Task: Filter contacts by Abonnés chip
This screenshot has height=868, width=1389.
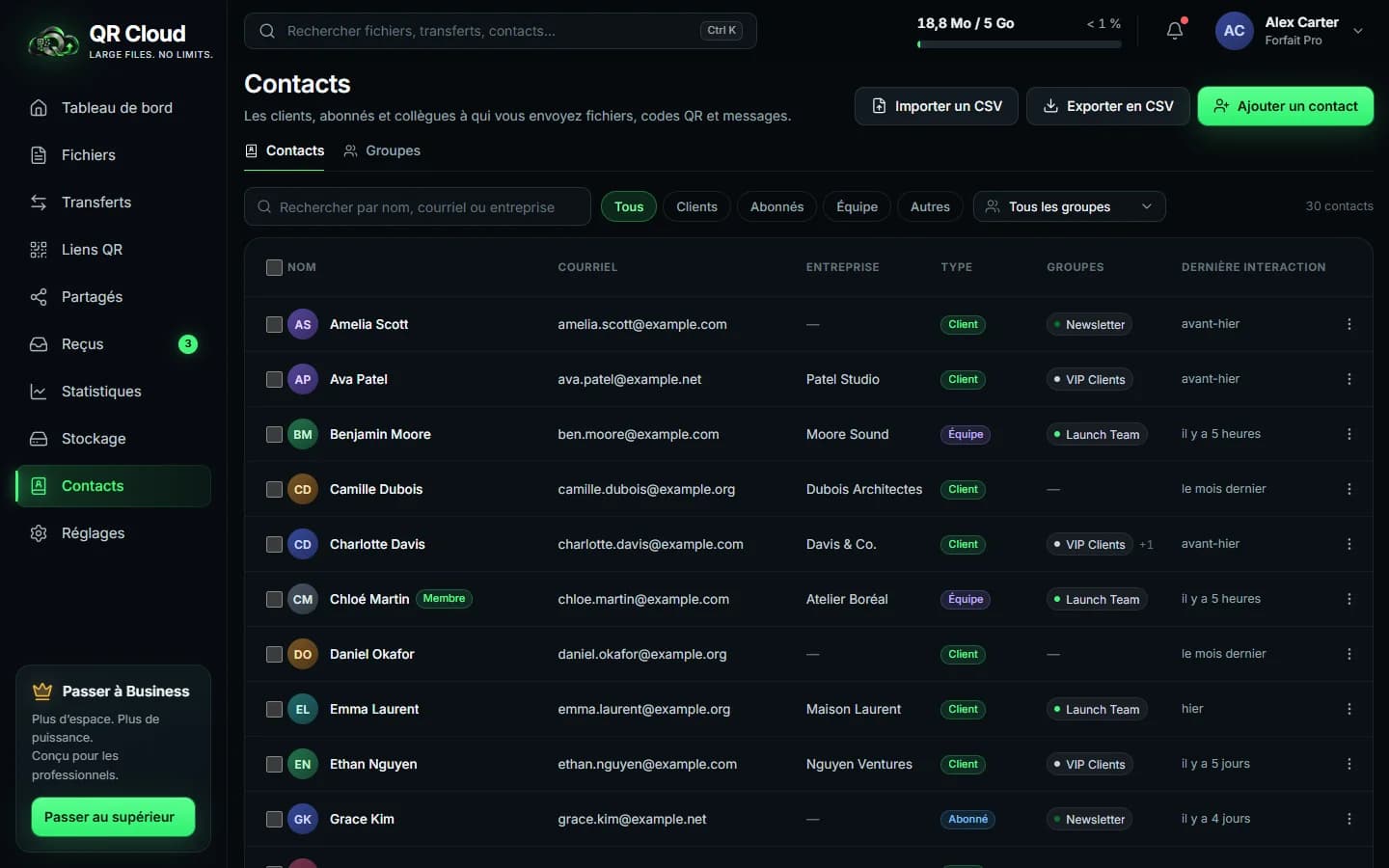Action: (776, 206)
